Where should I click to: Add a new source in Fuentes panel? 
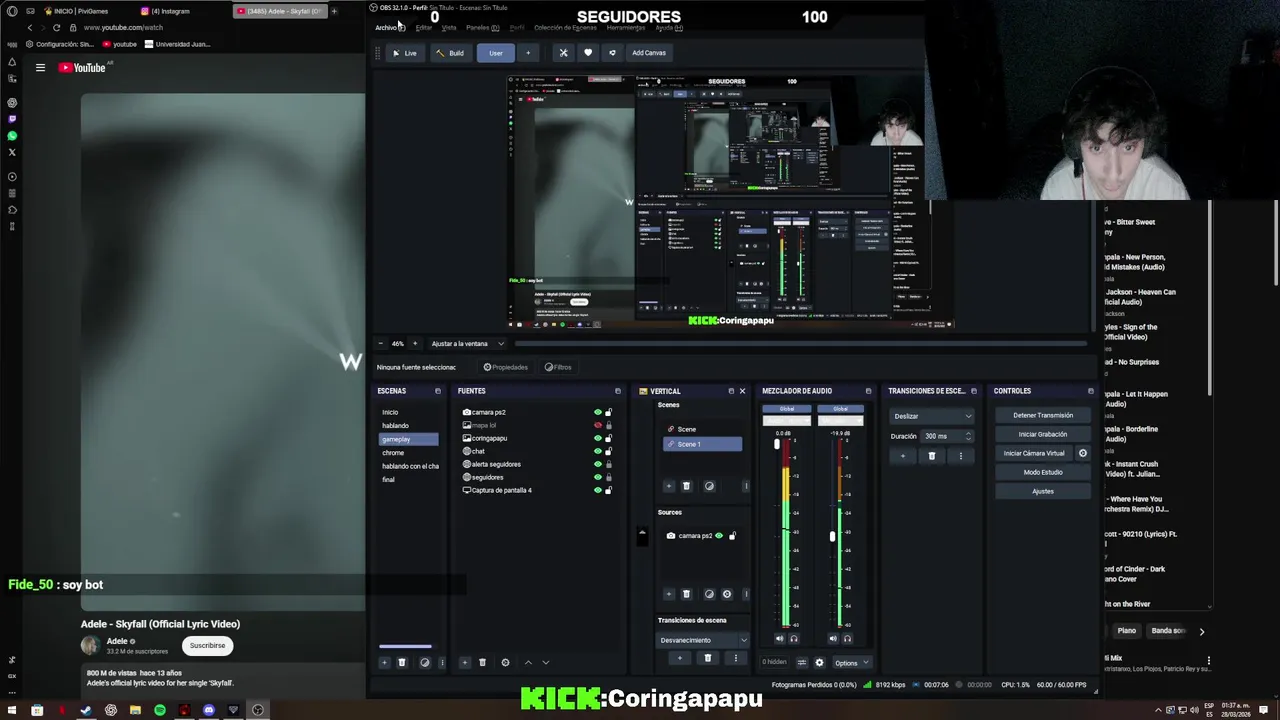tap(464, 662)
